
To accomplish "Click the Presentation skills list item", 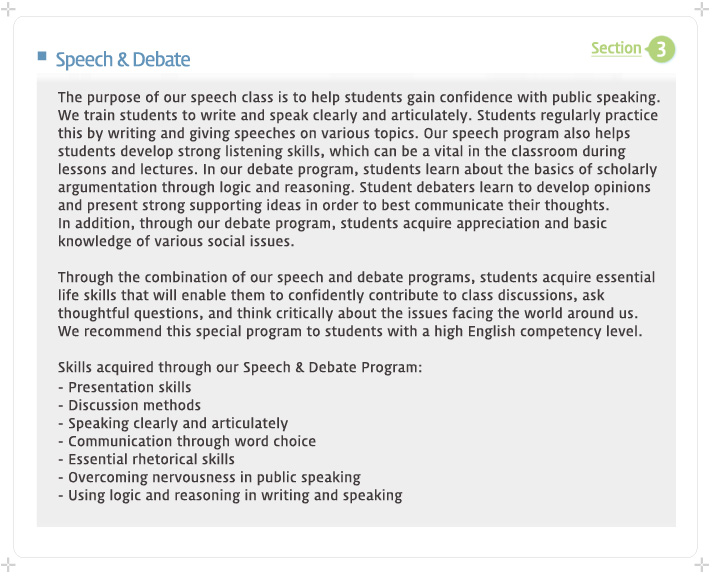I will pos(125,387).
